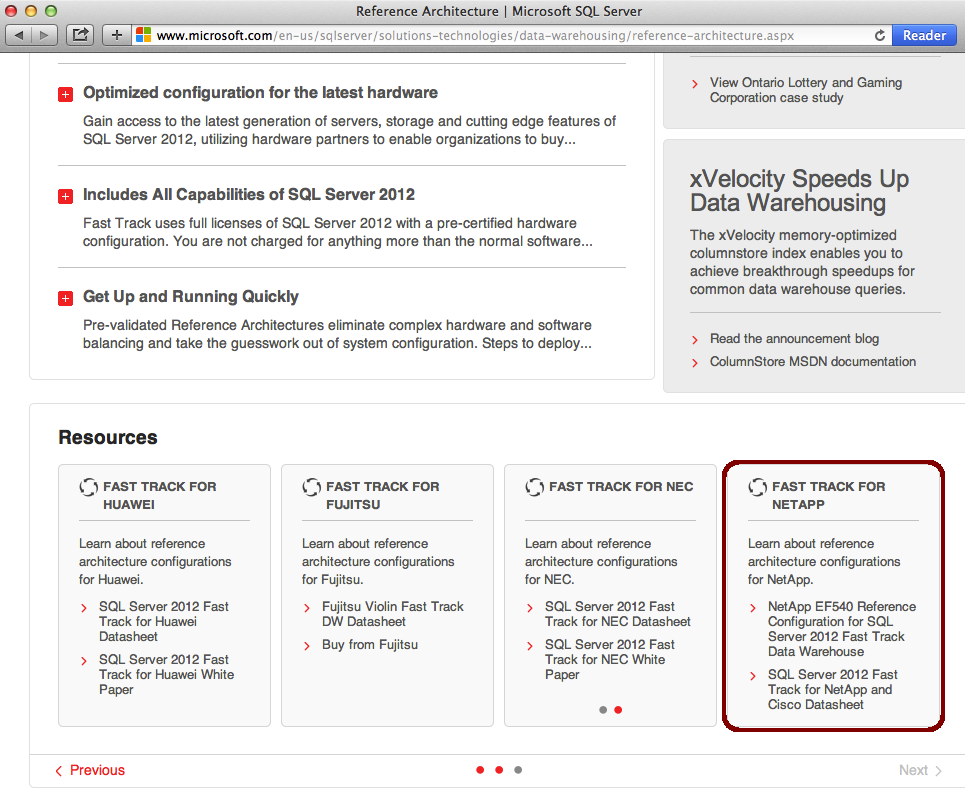
Task: Go back with Safari's back arrow
Action: pyautogui.click(x=18, y=35)
